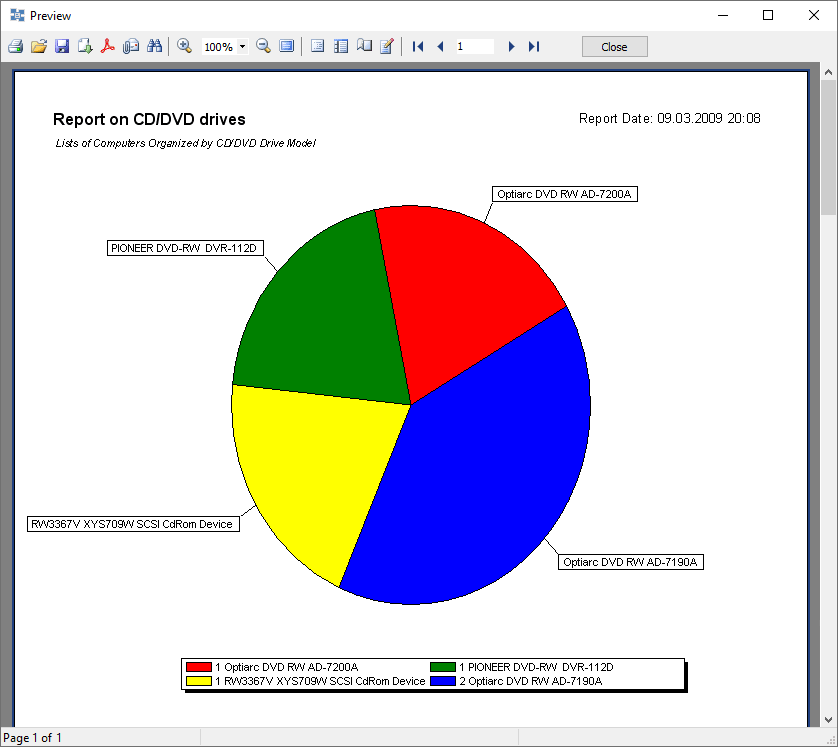Click 'PIONEER DVD-RW DVR-112D' chart callout label
Image resolution: width=838 pixels, height=747 pixels.
tap(185, 248)
